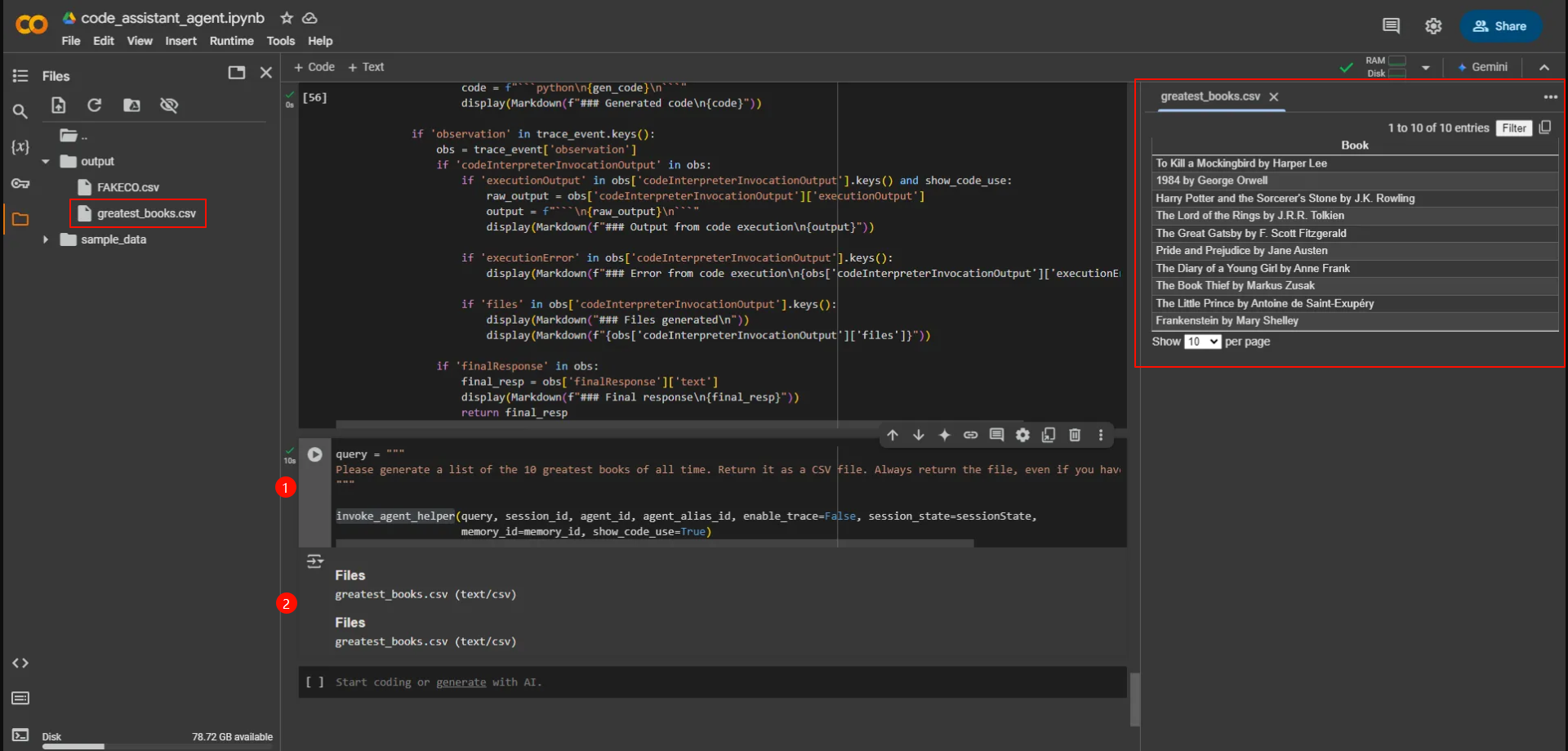Image resolution: width=1568 pixels, height=751 pixels.
Task: Open Files pane in new window
Action: (237, 73)
